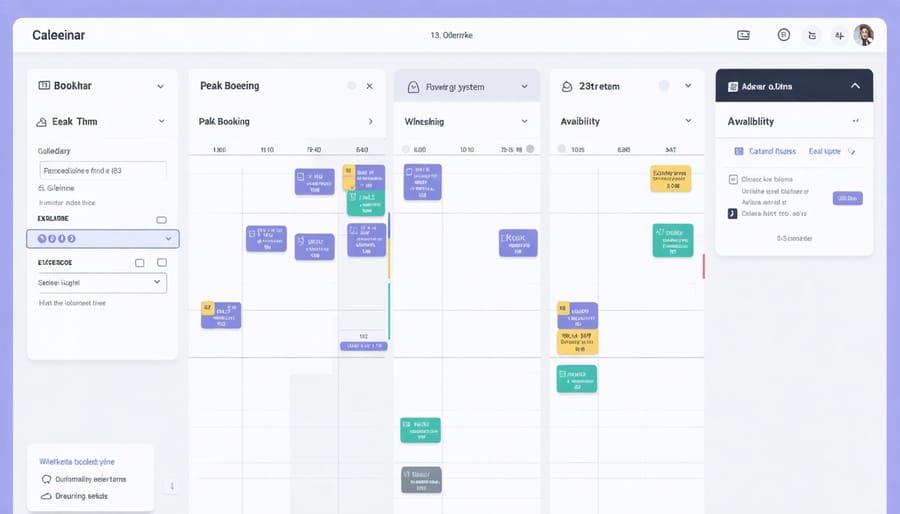Click the circular icon beside the card icon

click(783, 35)
